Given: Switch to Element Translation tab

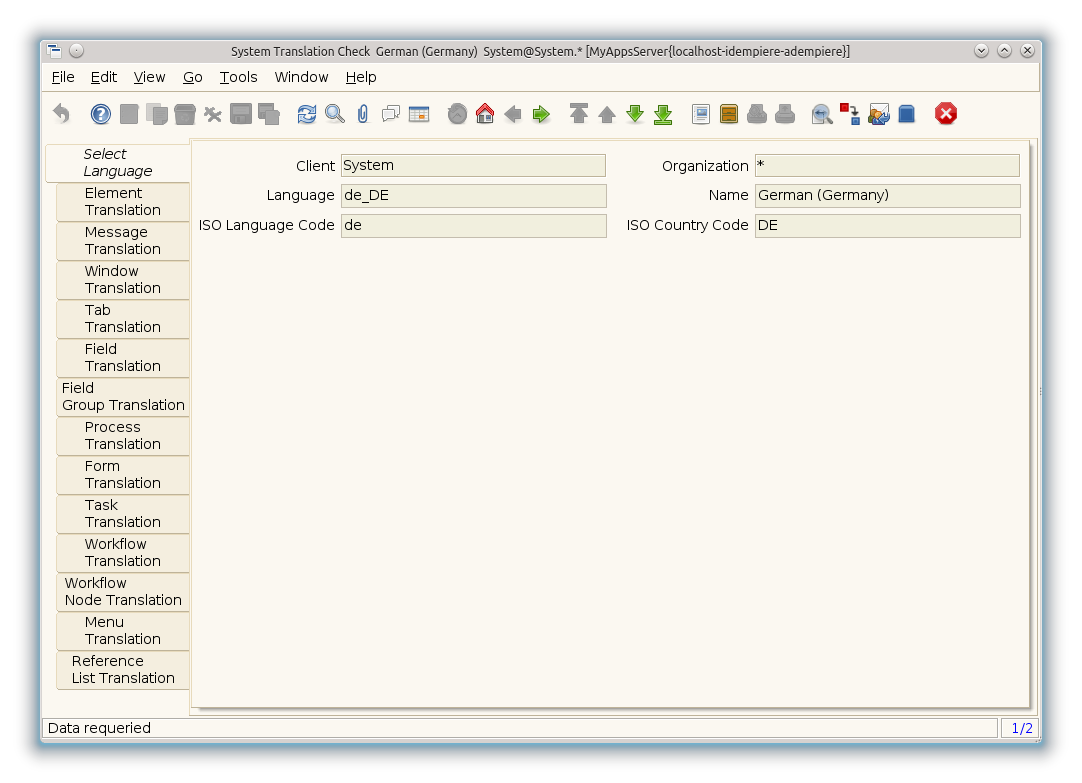Looking at the screenshot, I should tap(122, 202).
